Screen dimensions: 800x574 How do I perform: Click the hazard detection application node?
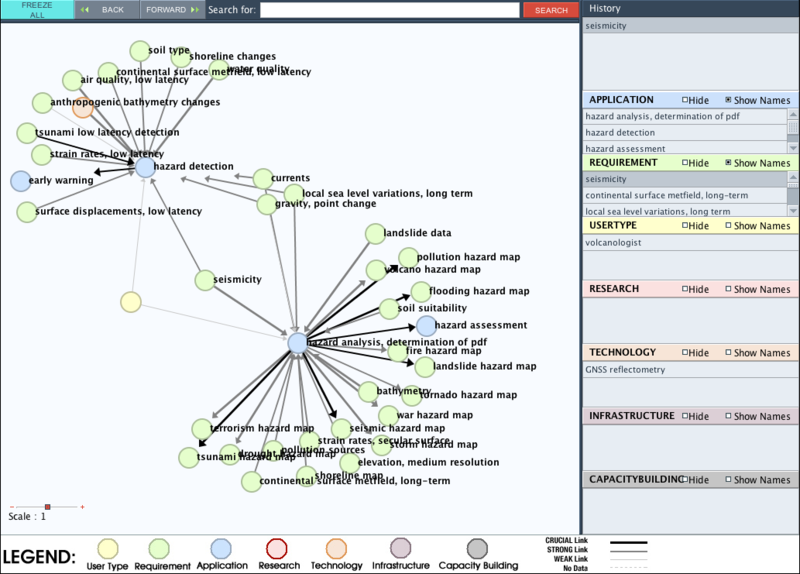(145, 167)
